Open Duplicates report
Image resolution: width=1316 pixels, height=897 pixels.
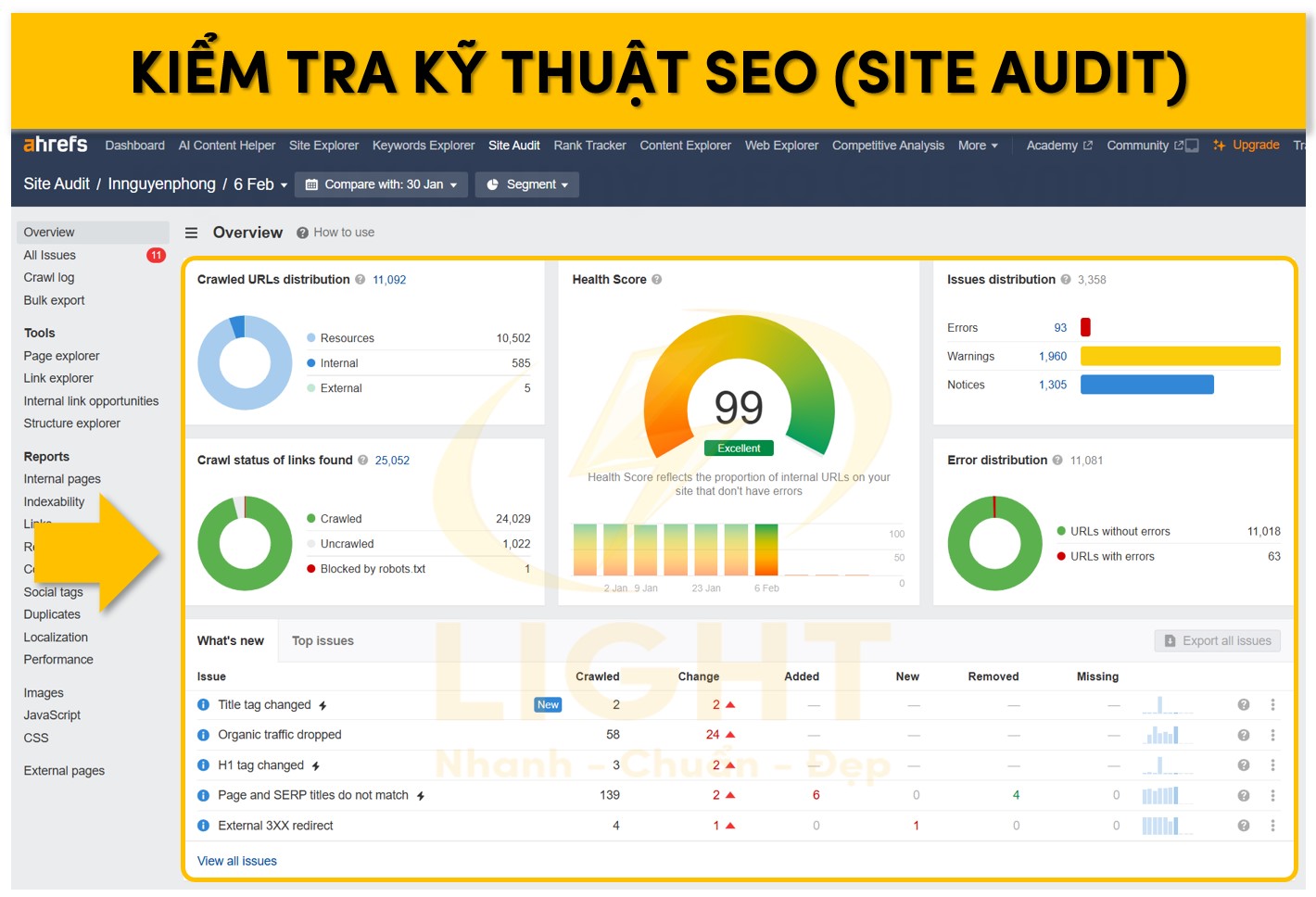coord(52,614)
